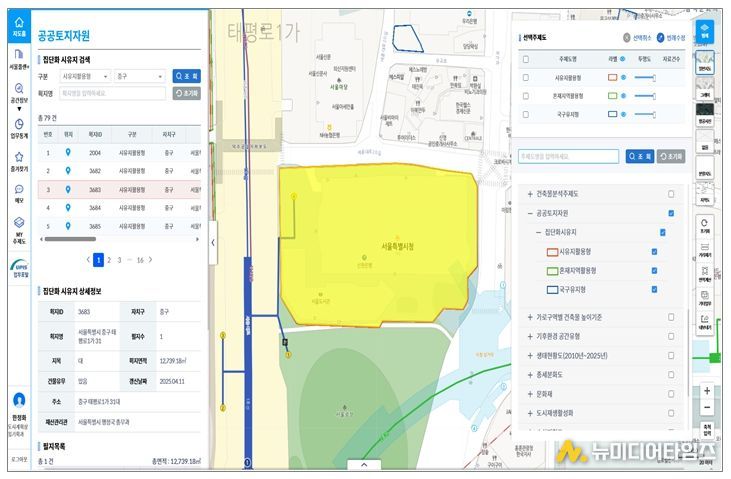Click the MY 주제도 layers icon
The height and width of the screenshot is (479, 731).
coord(18,227)
